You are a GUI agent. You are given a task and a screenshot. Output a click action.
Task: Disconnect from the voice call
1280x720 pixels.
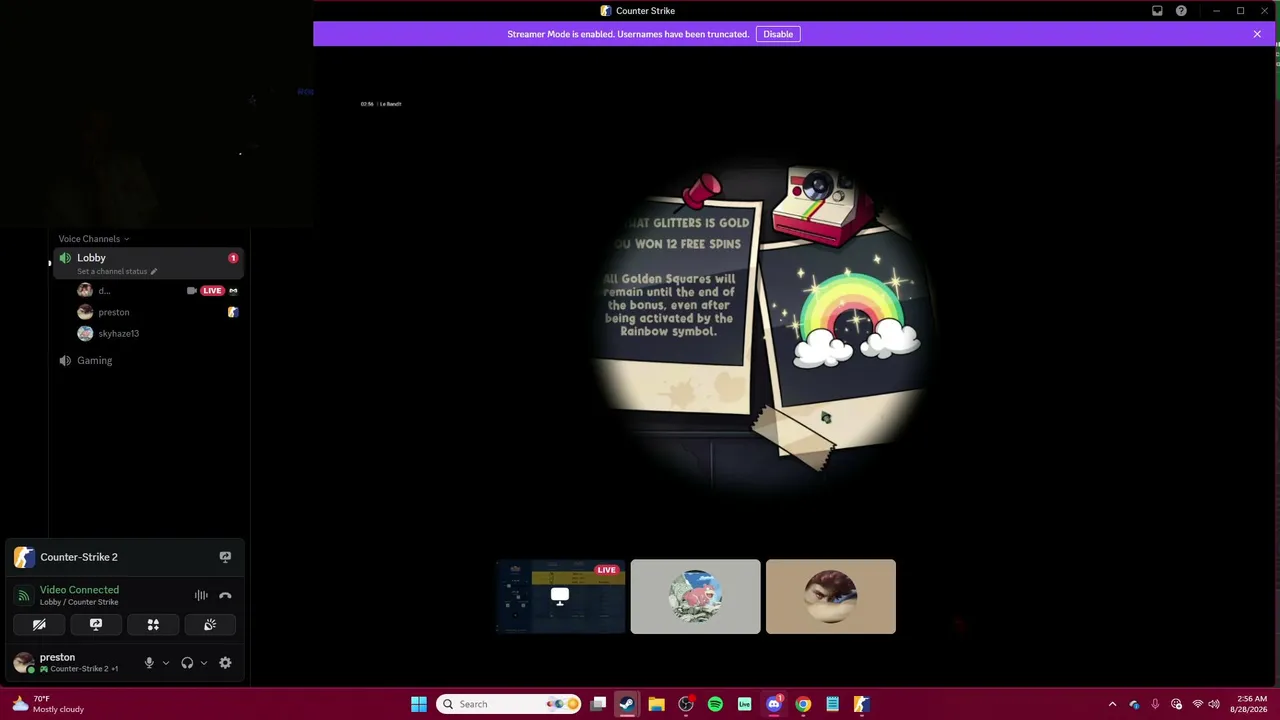click(225, 596)
